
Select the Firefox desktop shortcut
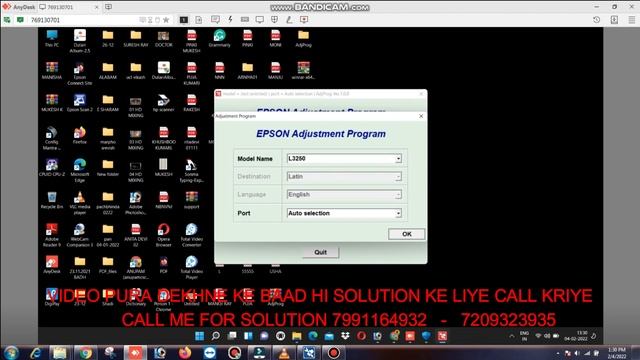tap(80, 135)
